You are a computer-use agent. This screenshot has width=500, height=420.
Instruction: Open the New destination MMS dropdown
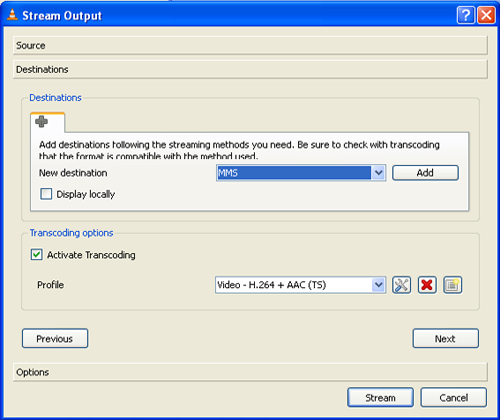[301, 173]
